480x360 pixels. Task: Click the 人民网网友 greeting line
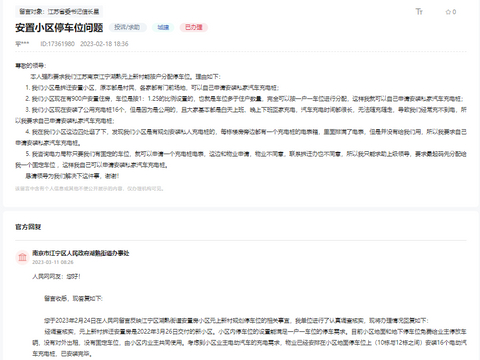pyautogui.click(x=56, y=276)
